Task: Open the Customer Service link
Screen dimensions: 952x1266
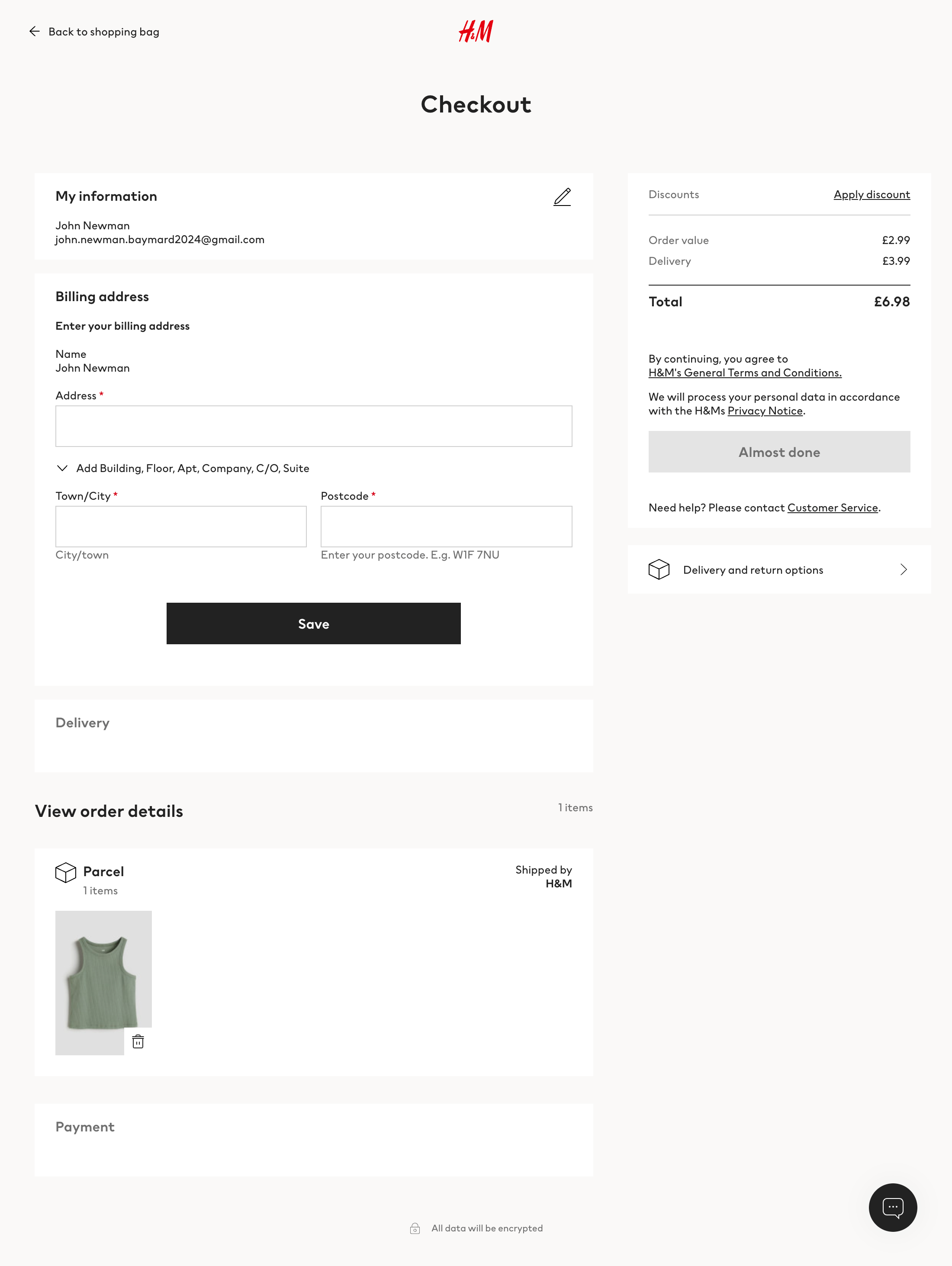Action: click(x=833, y=508)
